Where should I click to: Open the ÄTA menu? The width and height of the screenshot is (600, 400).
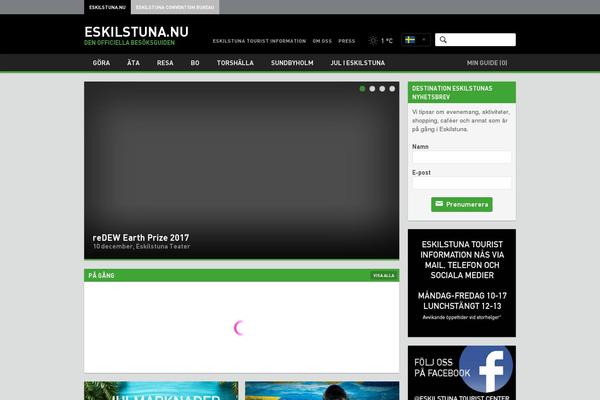[134, 63]
